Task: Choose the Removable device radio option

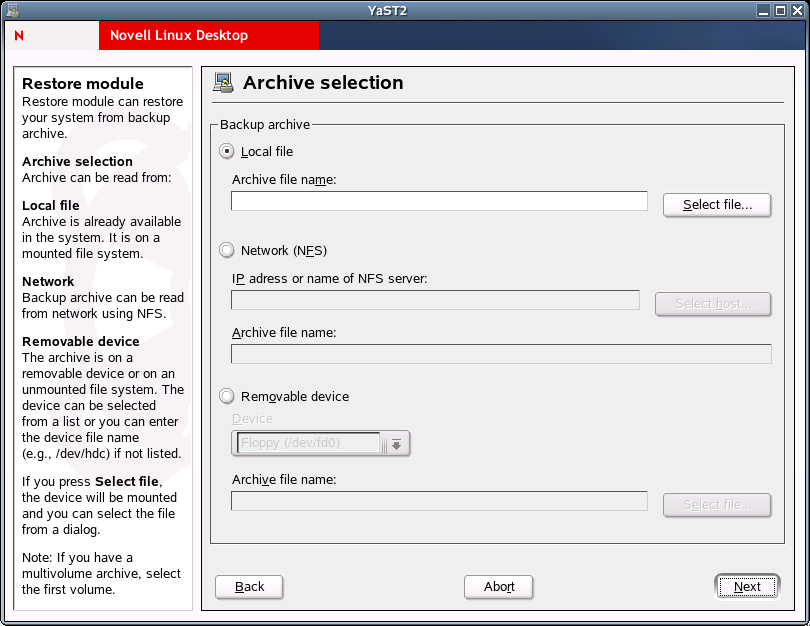Action: 226,396
